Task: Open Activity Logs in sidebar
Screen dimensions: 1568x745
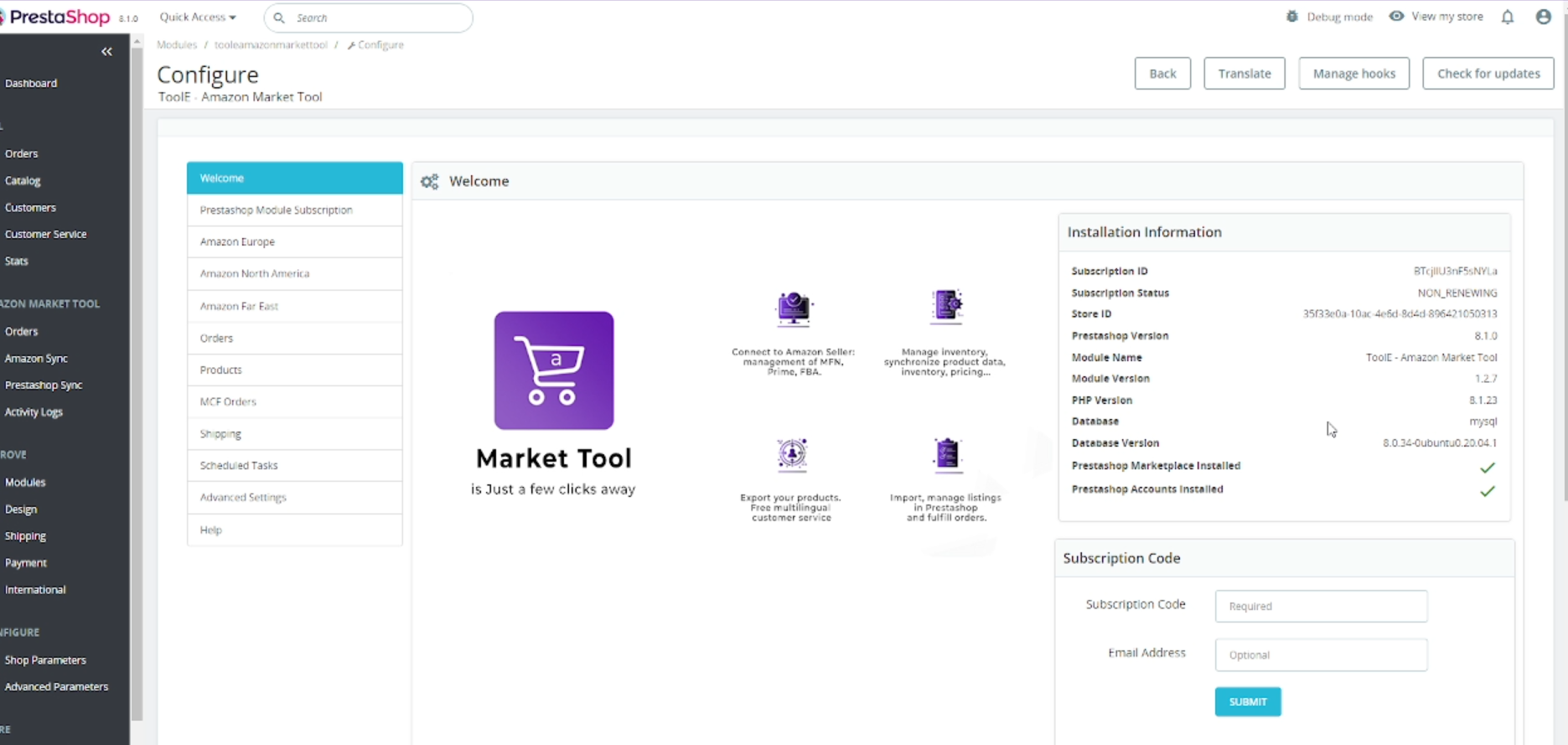Action: coord(34,412)
